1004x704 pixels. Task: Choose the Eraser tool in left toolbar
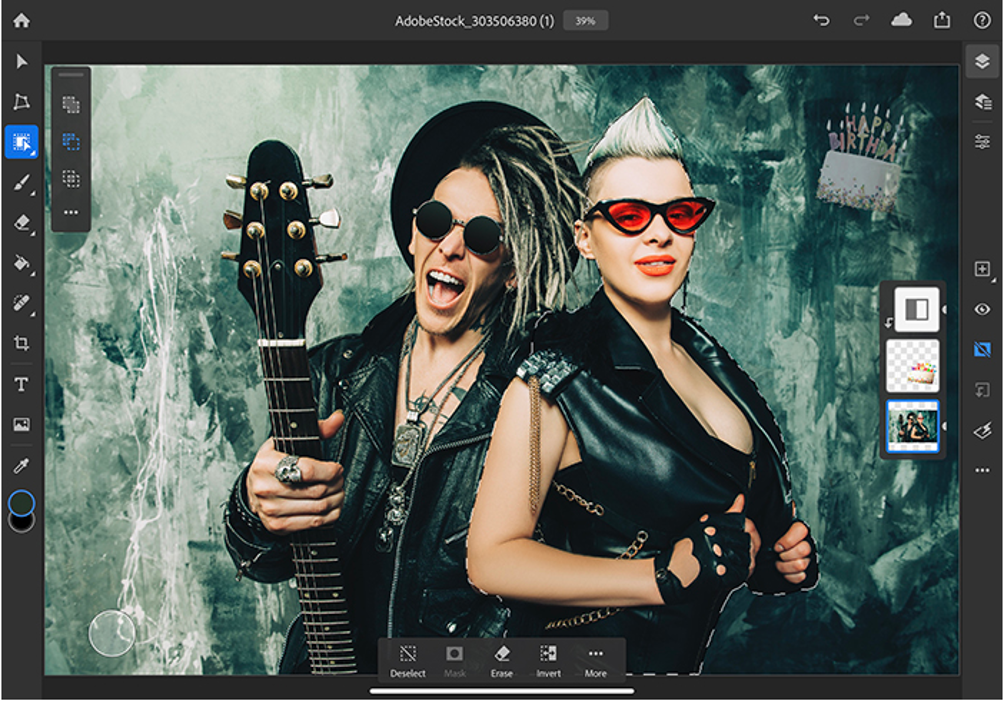pyautogui.click(x=21, y=223)
